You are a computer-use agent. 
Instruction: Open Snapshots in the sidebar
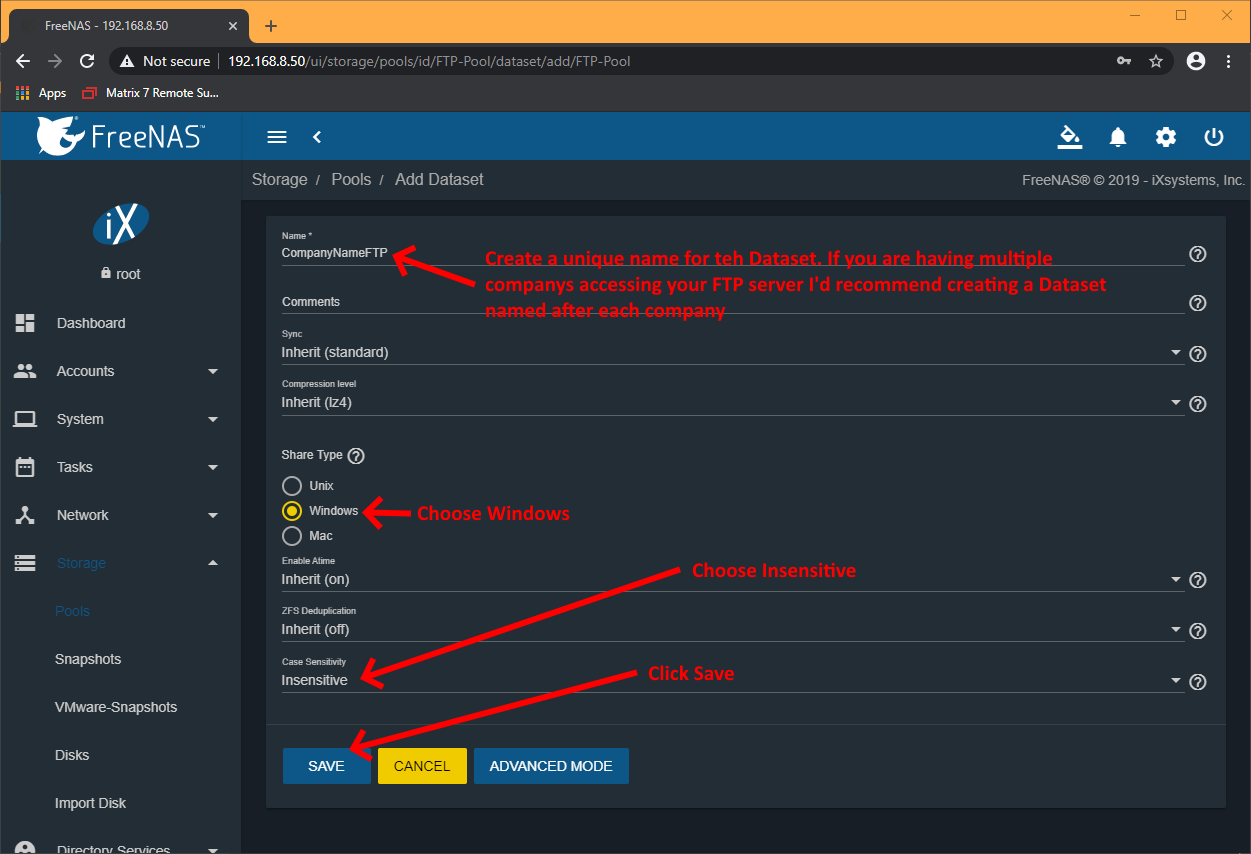pyautogui.click(x=88, y=659)
